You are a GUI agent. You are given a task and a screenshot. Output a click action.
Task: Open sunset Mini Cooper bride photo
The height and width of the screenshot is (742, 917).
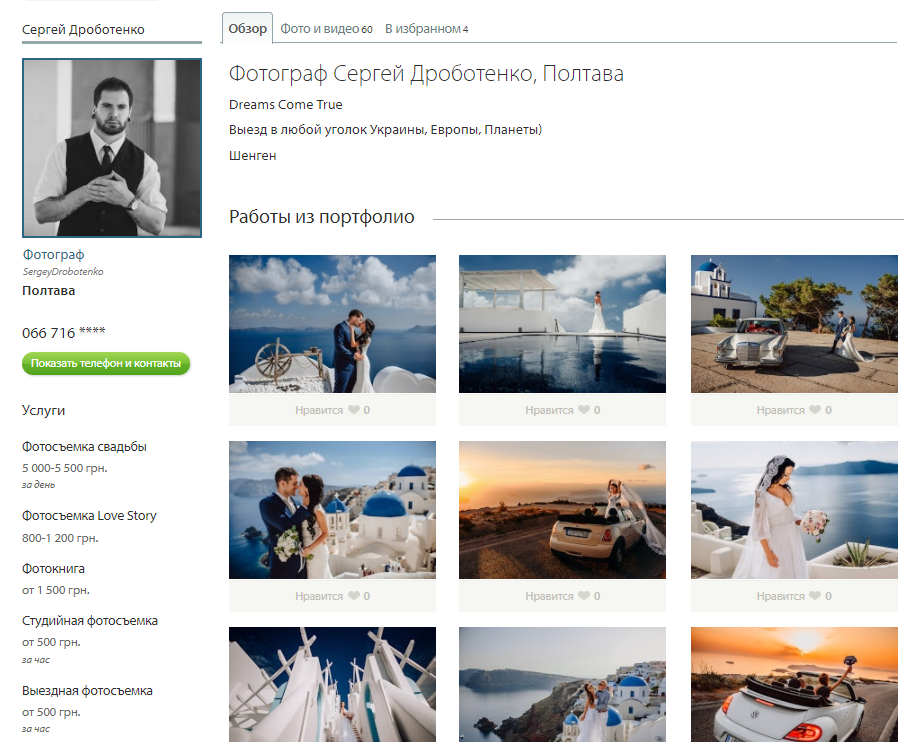562,510
